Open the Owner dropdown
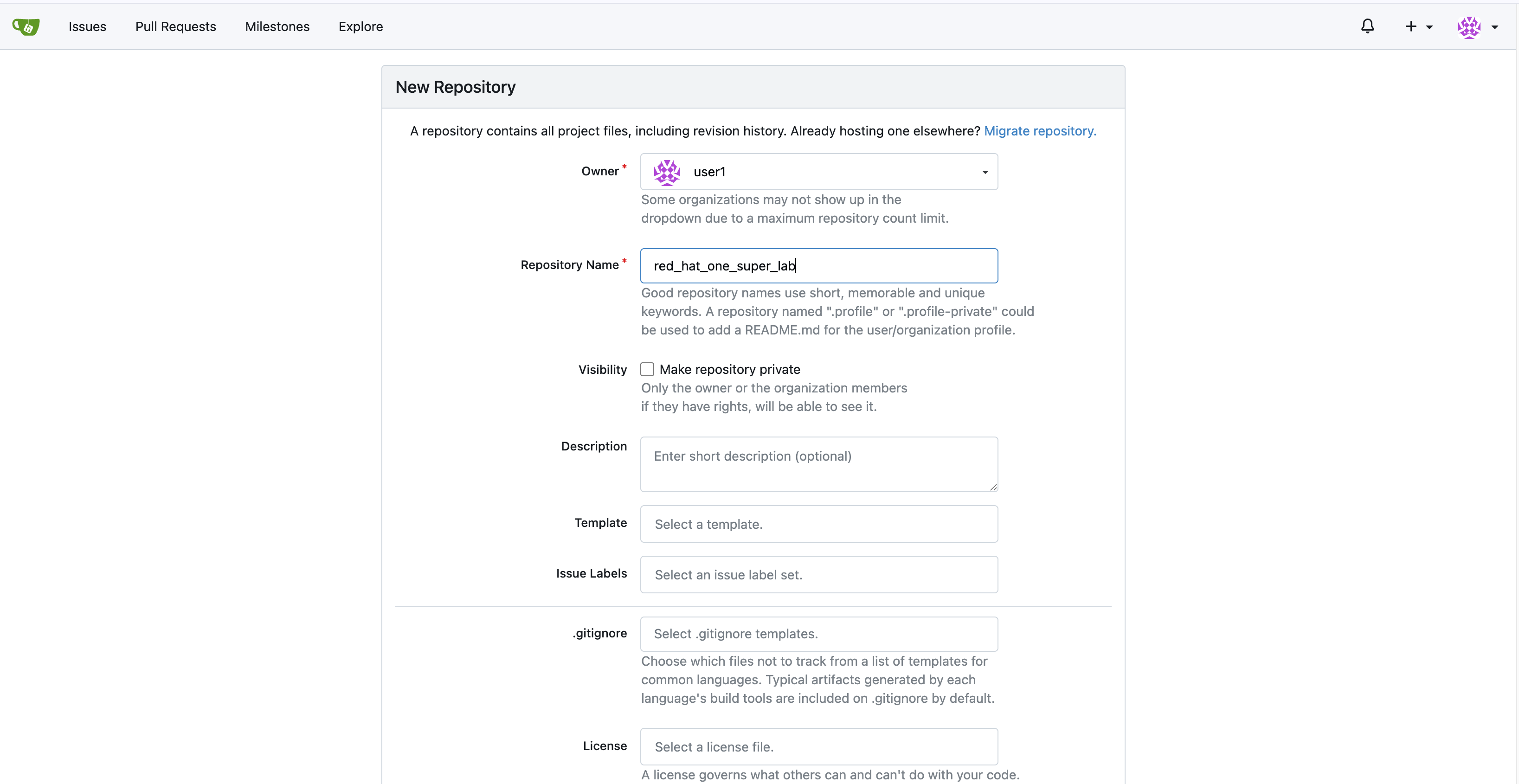 [818, 172]
